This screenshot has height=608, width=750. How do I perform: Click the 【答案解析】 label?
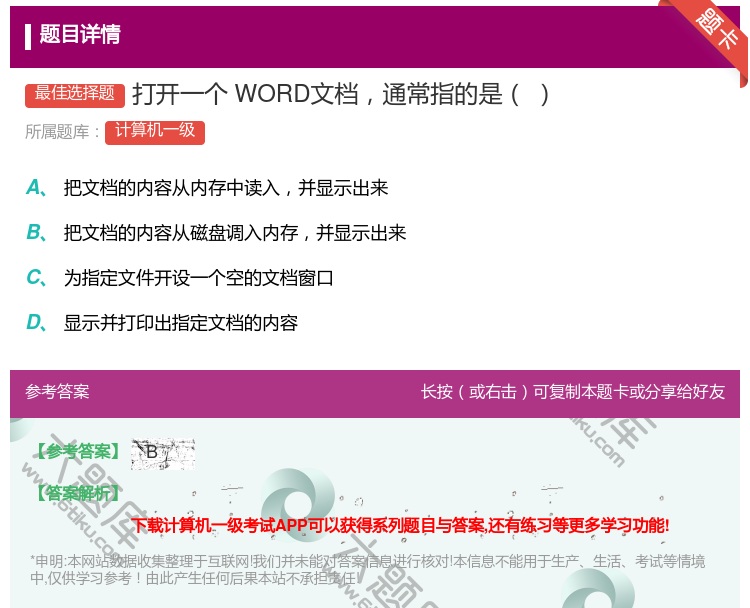[78, 493]
